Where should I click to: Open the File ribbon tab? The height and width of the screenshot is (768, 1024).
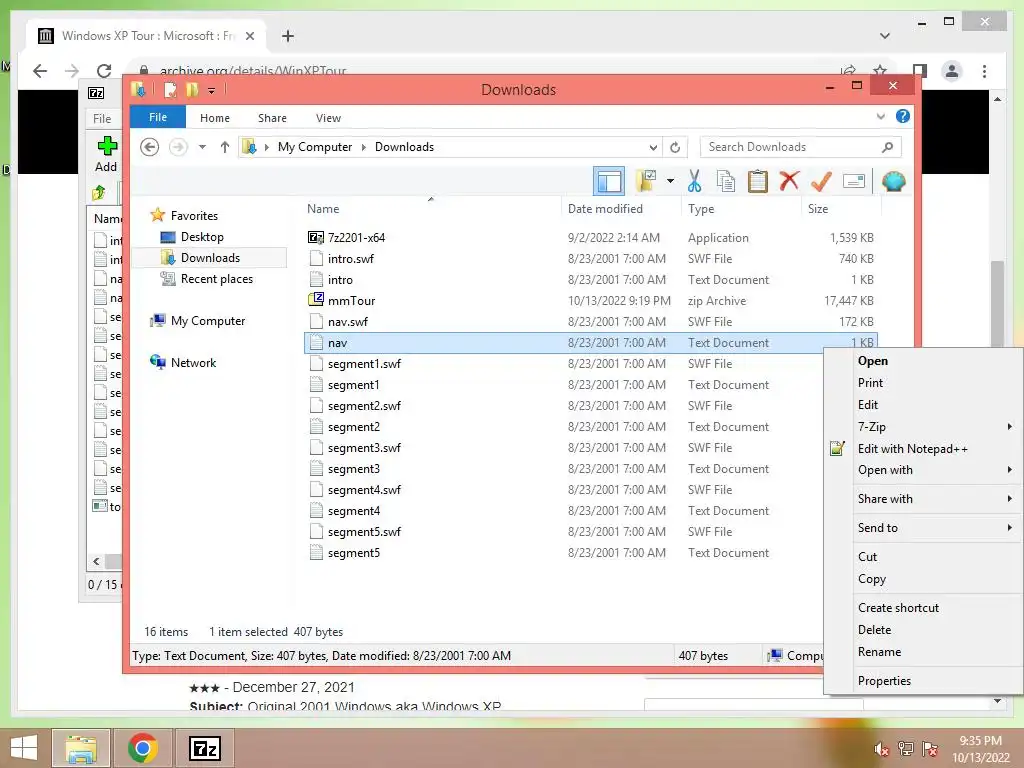[x=158, y=117]
